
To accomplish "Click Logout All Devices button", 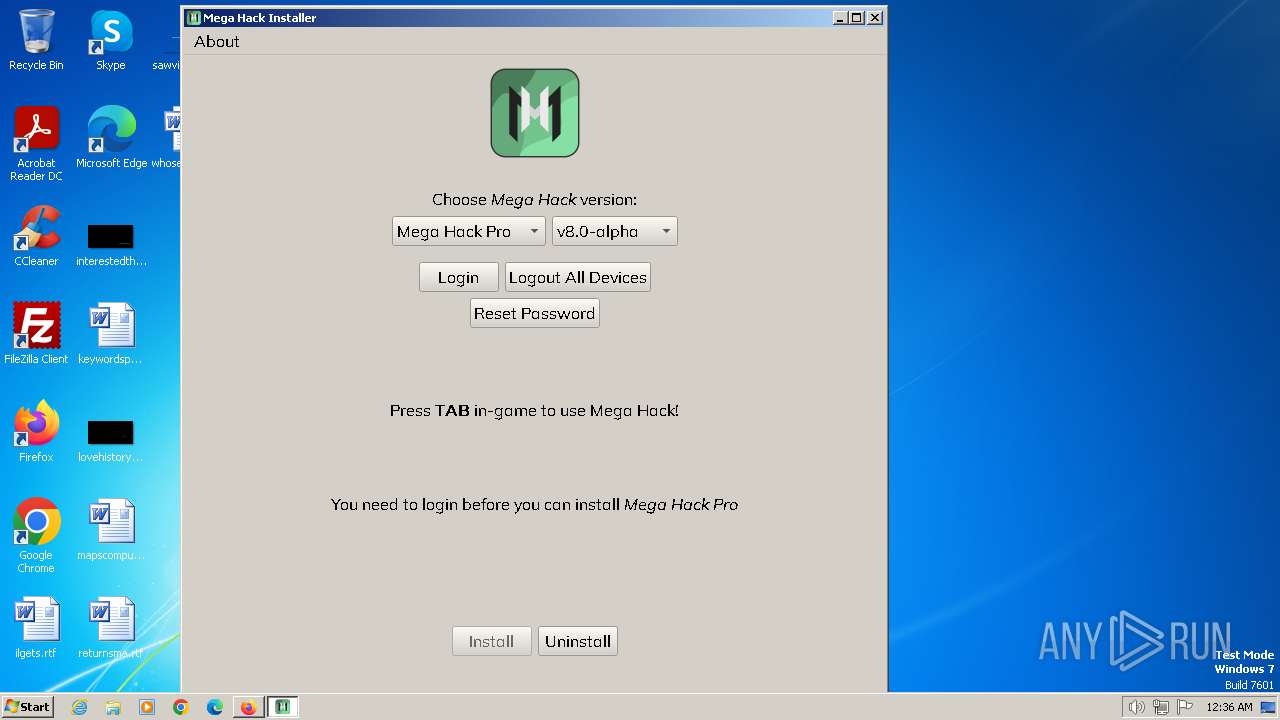I will tap(578, 277).
